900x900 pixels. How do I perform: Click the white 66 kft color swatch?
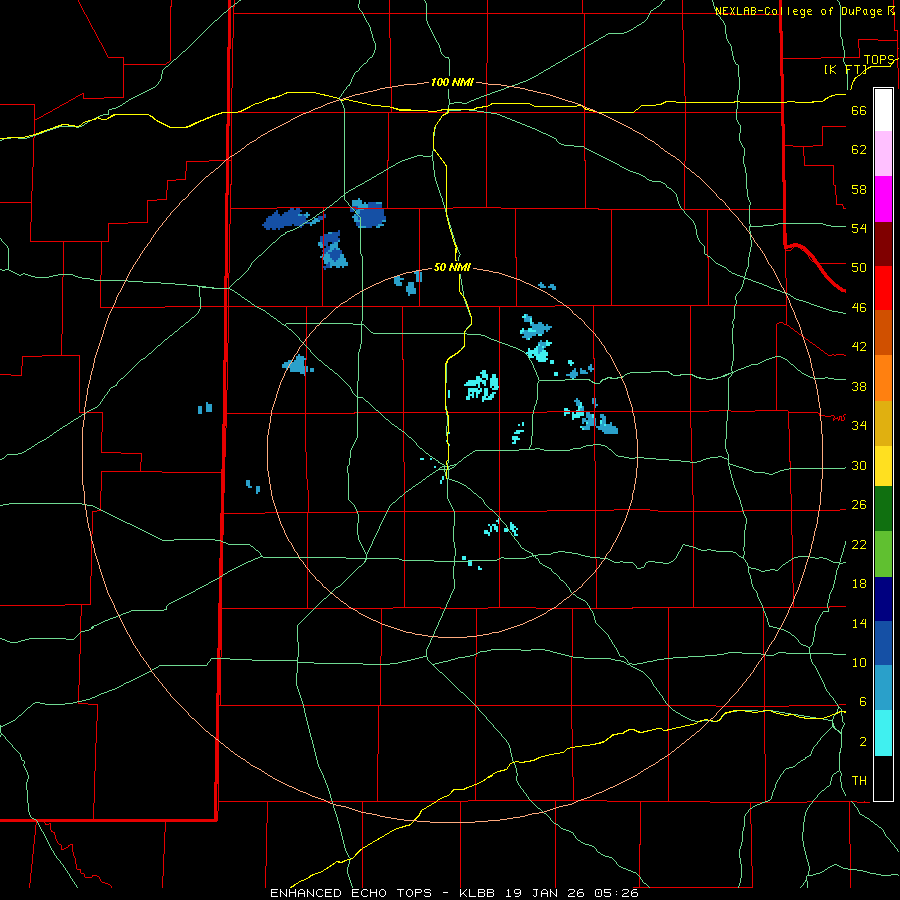click(883, 110)
